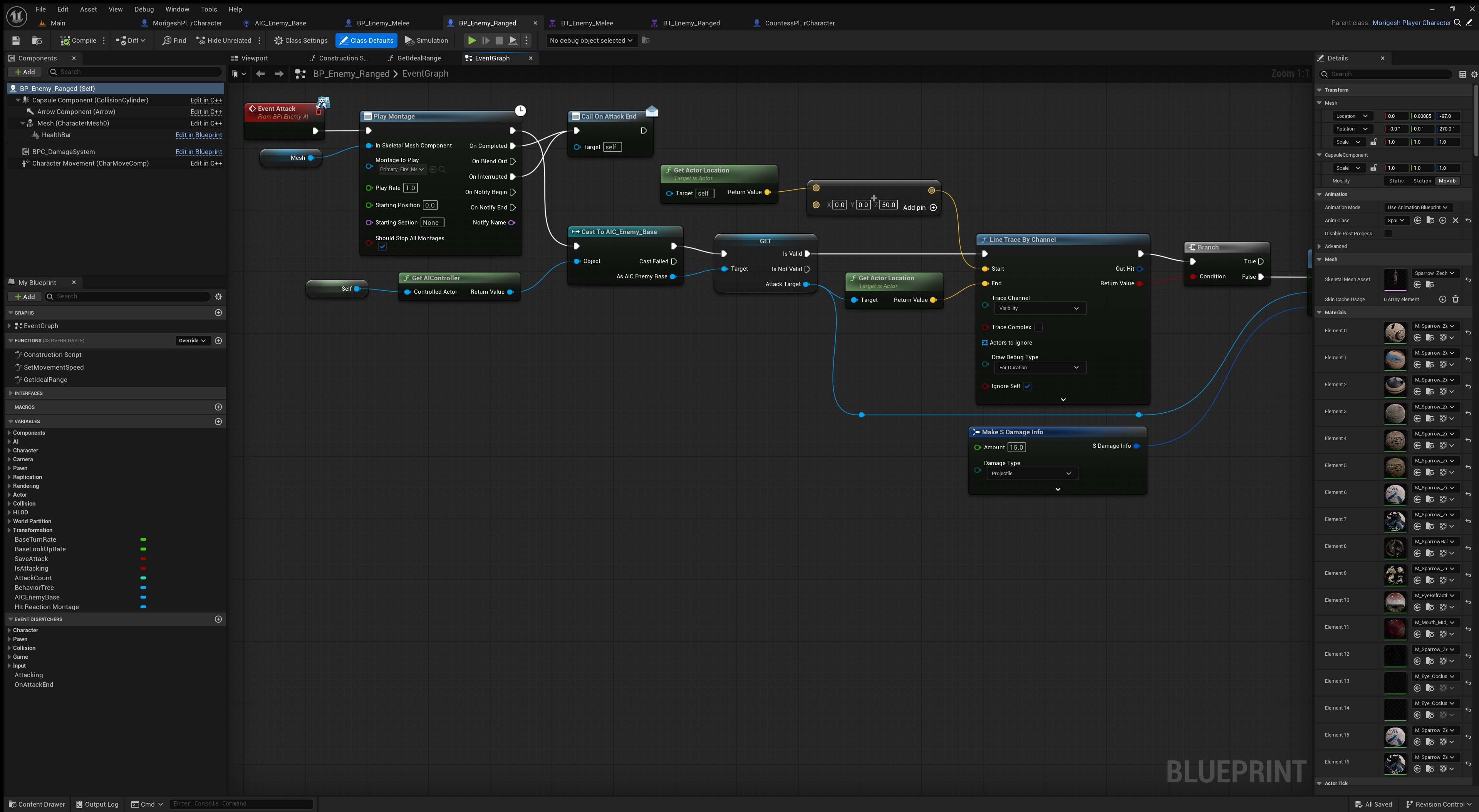Screen dimensions: 1479x812
Task: Click the Element 0 material thumbnail
Action: coord(1395,332)
